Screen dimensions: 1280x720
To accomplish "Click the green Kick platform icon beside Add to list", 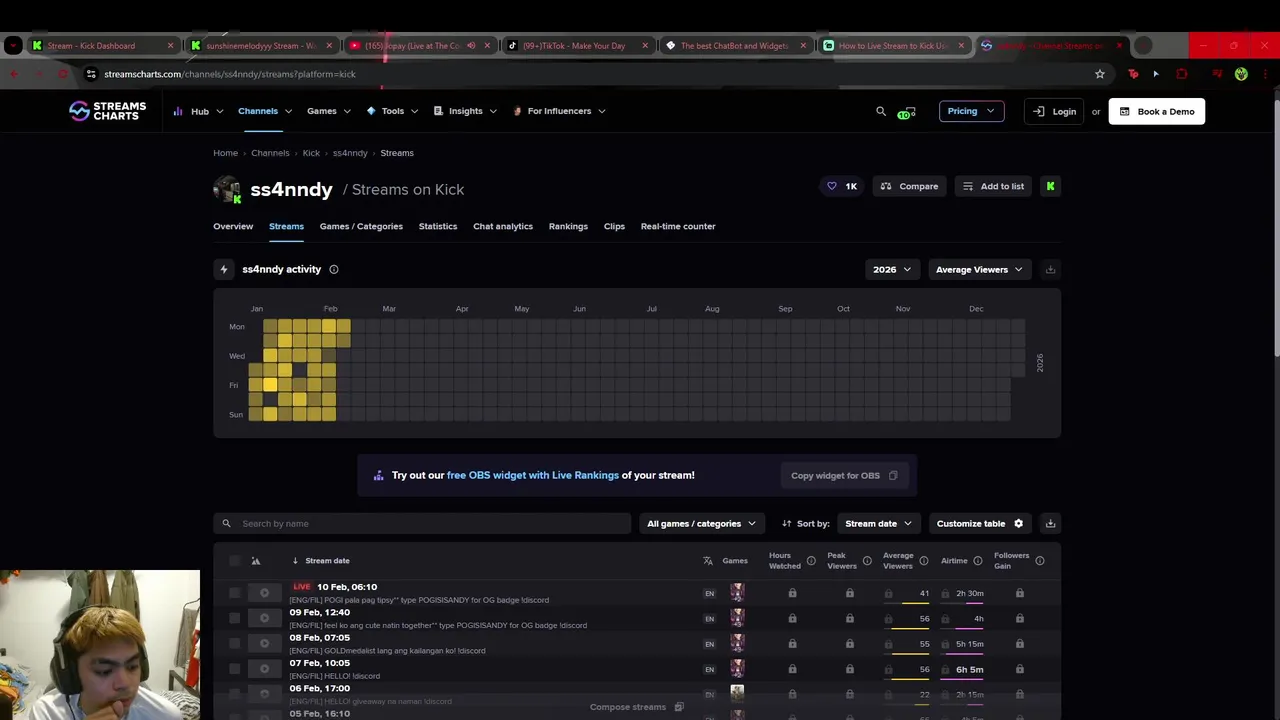I will point(1050,186).
